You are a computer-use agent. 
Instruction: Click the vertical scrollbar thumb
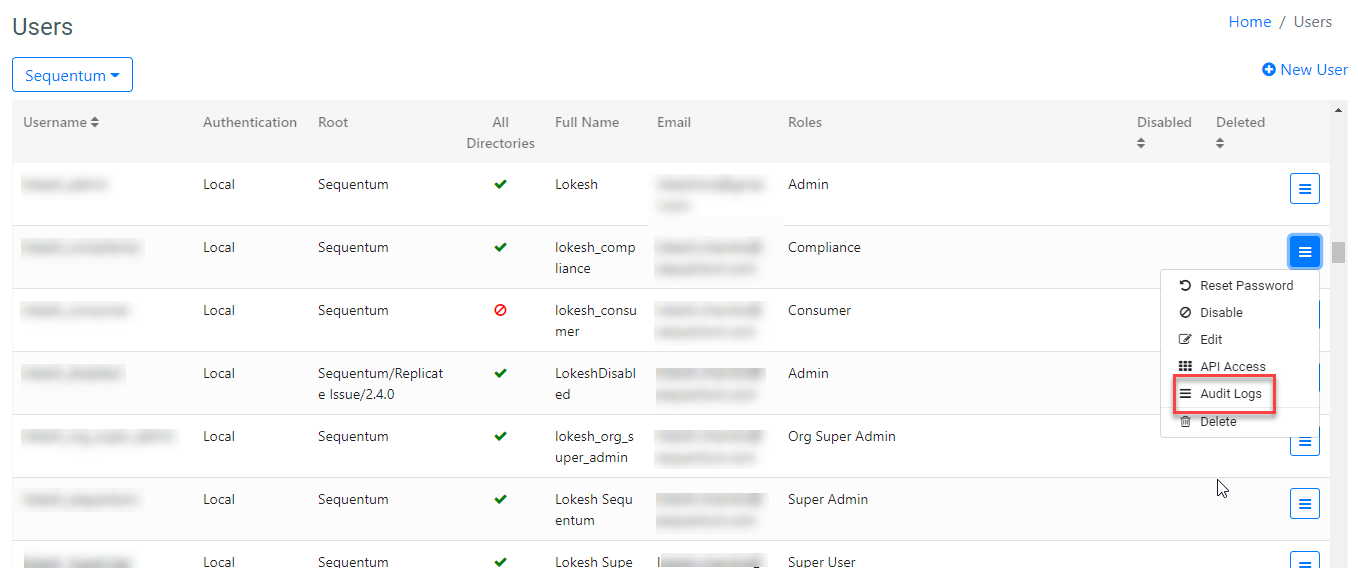point(1338,251)
